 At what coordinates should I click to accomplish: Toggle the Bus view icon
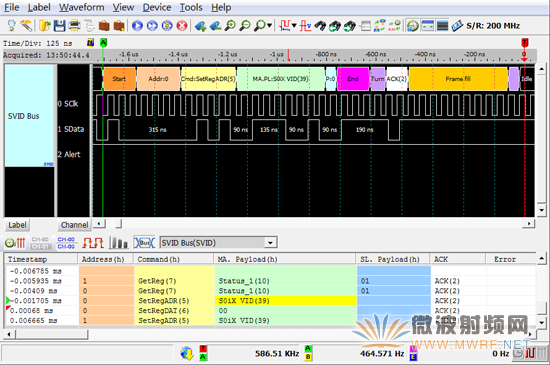[144, 243]
